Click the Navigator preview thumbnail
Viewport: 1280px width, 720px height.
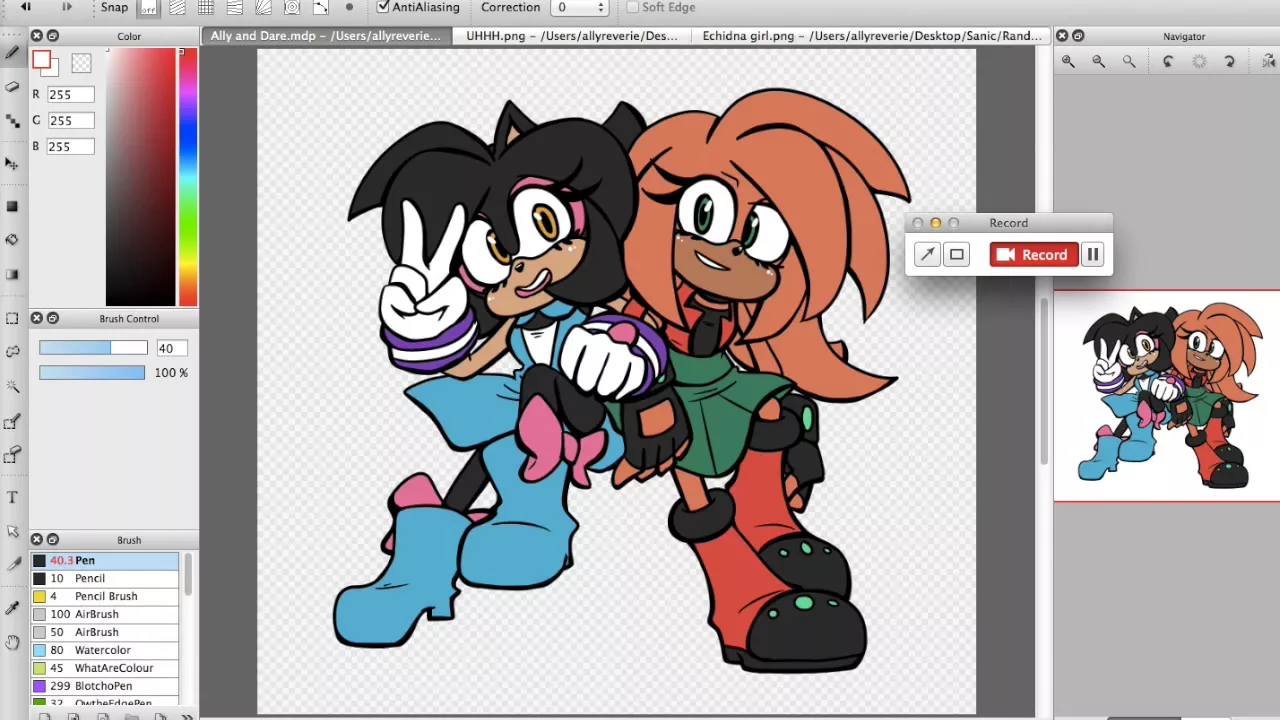coord(1167,396)
